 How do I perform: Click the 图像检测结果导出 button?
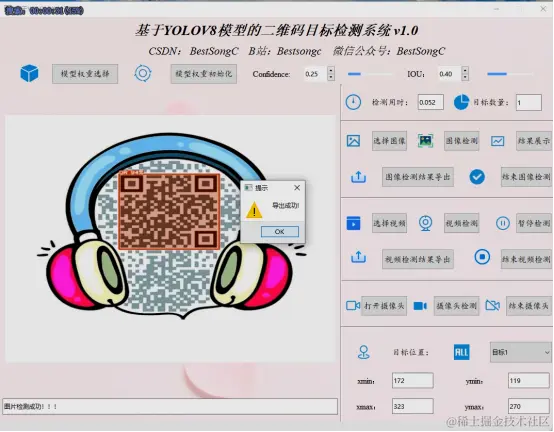[418, 177]
